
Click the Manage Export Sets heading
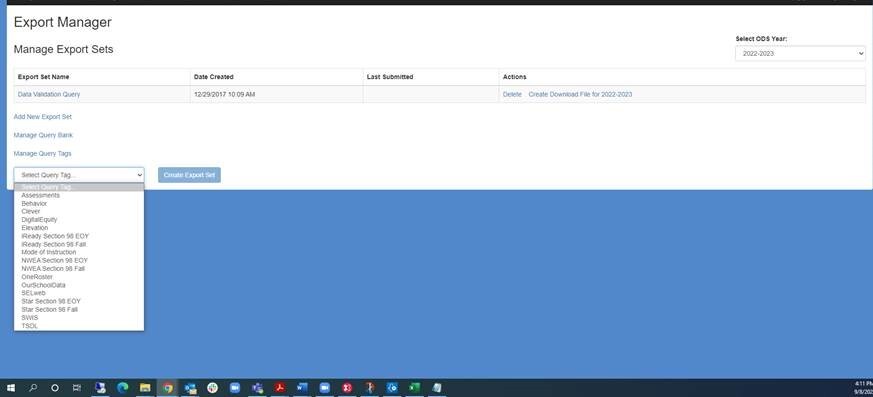click(x=63, y=50)
